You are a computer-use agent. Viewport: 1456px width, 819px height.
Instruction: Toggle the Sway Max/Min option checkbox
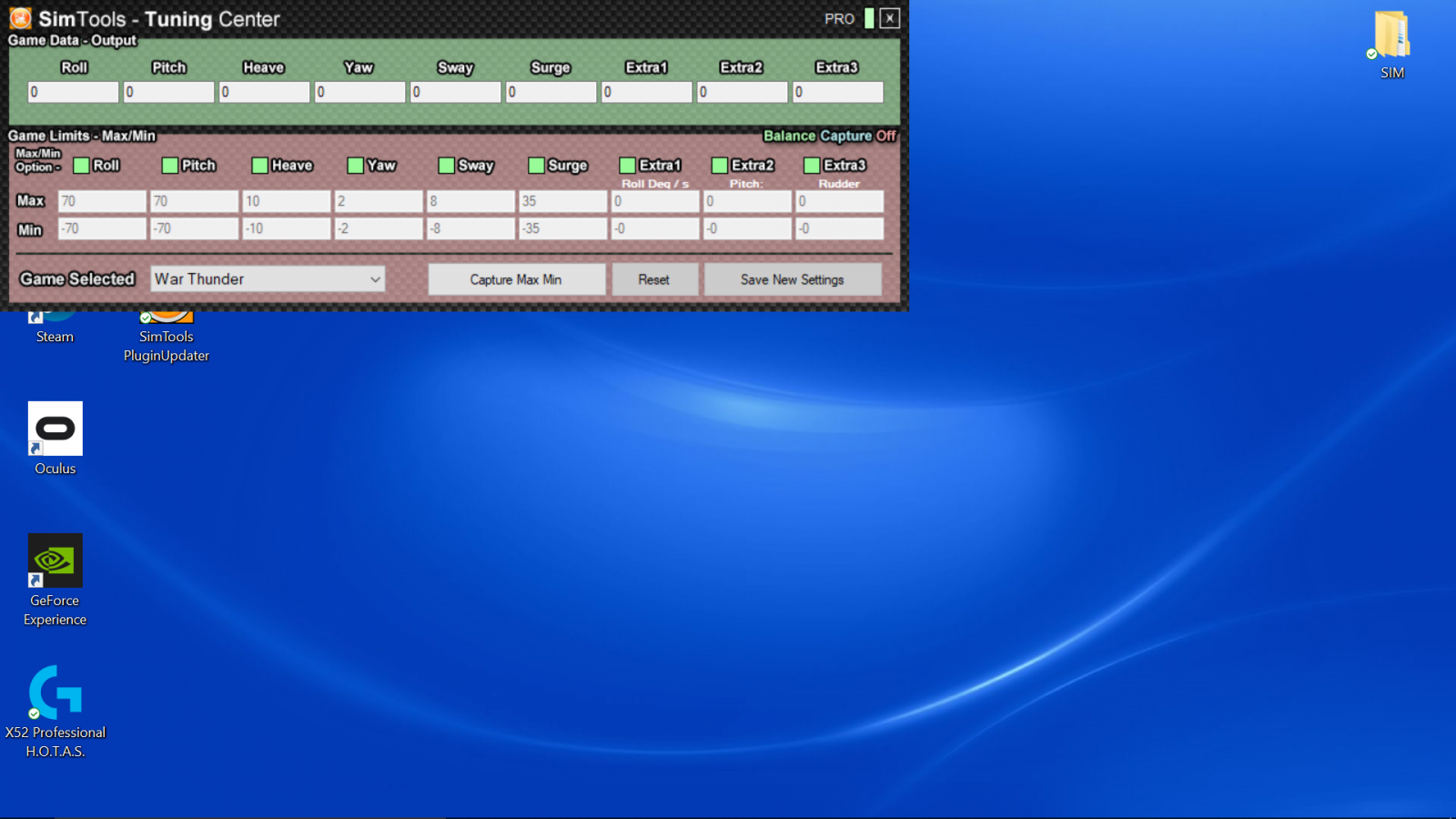446,166
